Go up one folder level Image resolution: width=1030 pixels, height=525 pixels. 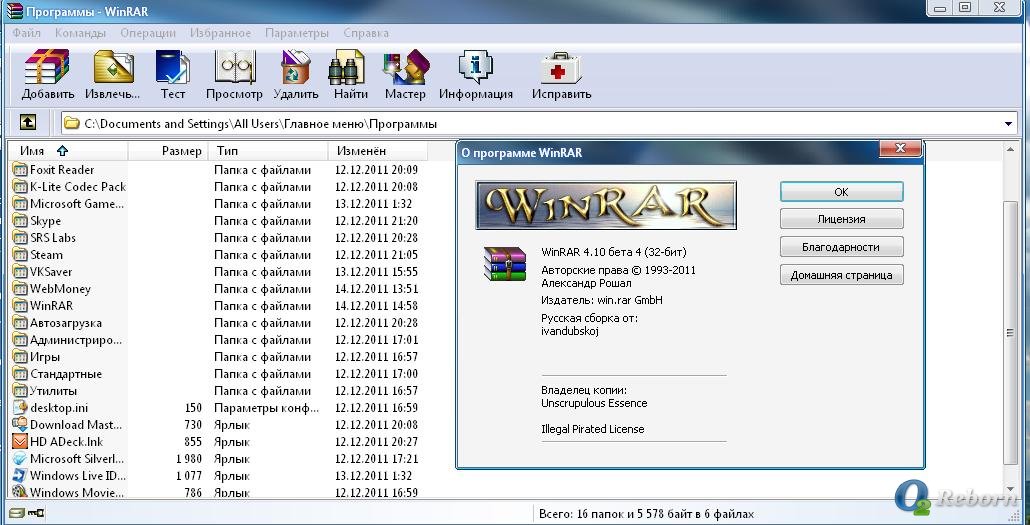28,122
